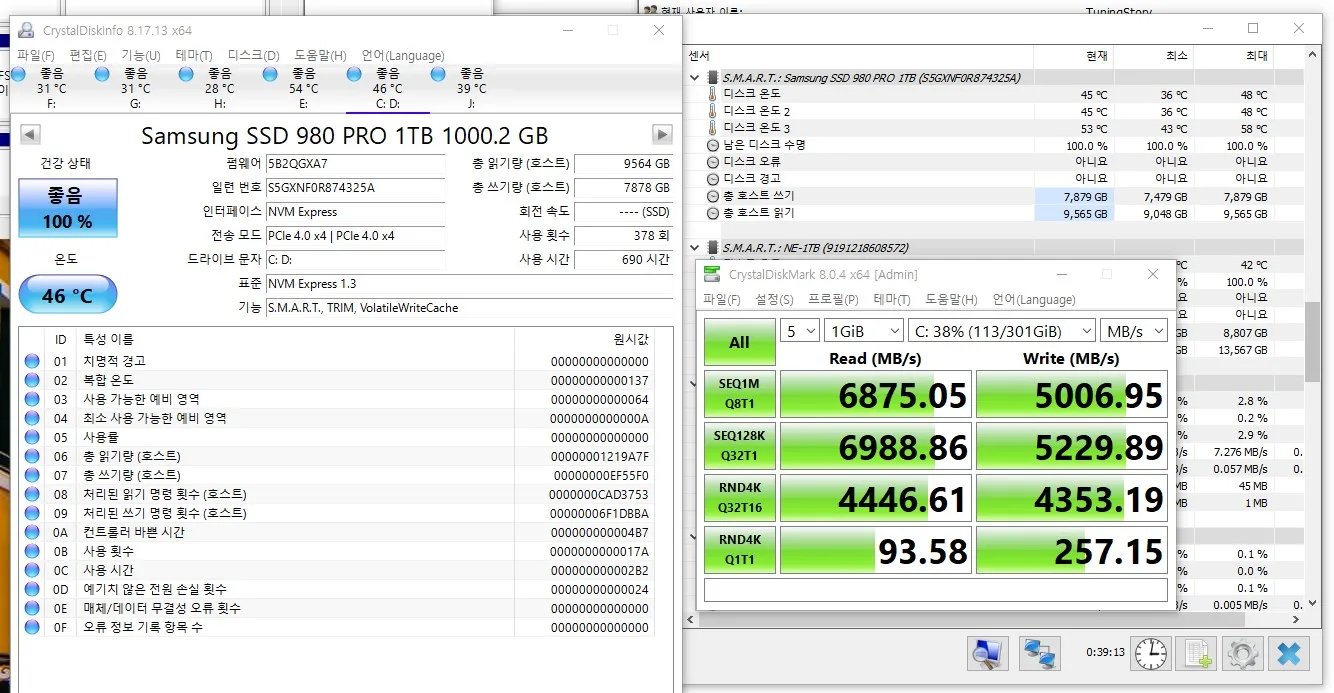Go to next disk with right arrow
1334x693 pixels.
[662, 134]
